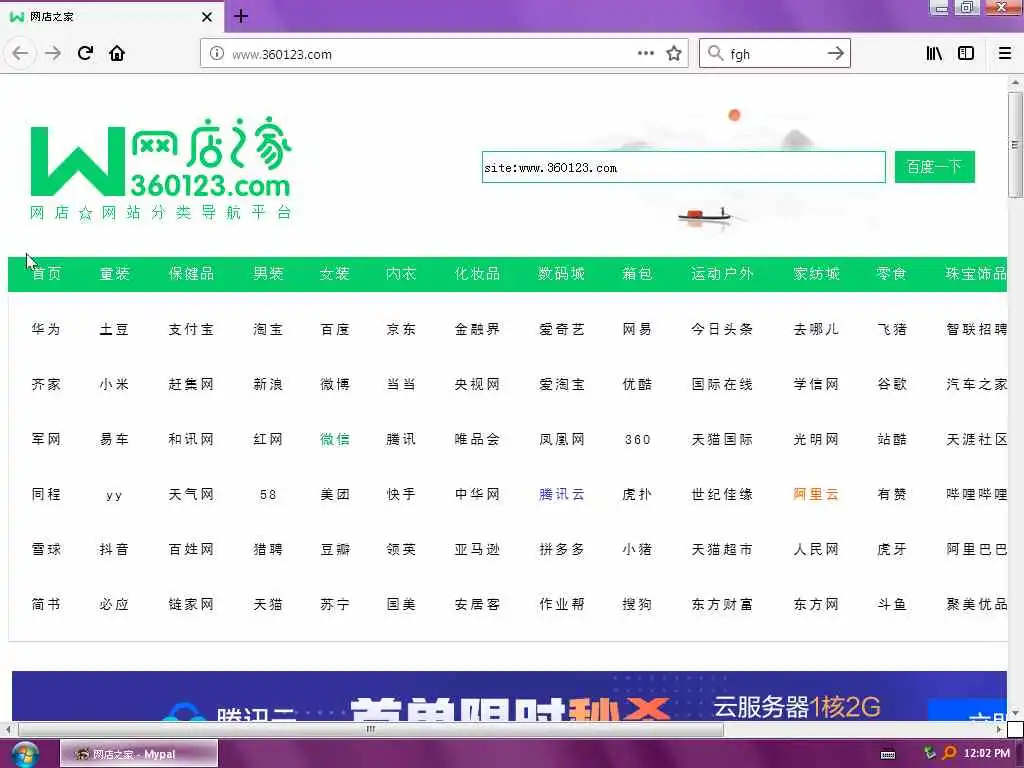
Task: Click the search magnifier icon
Action: pos(715,53)
